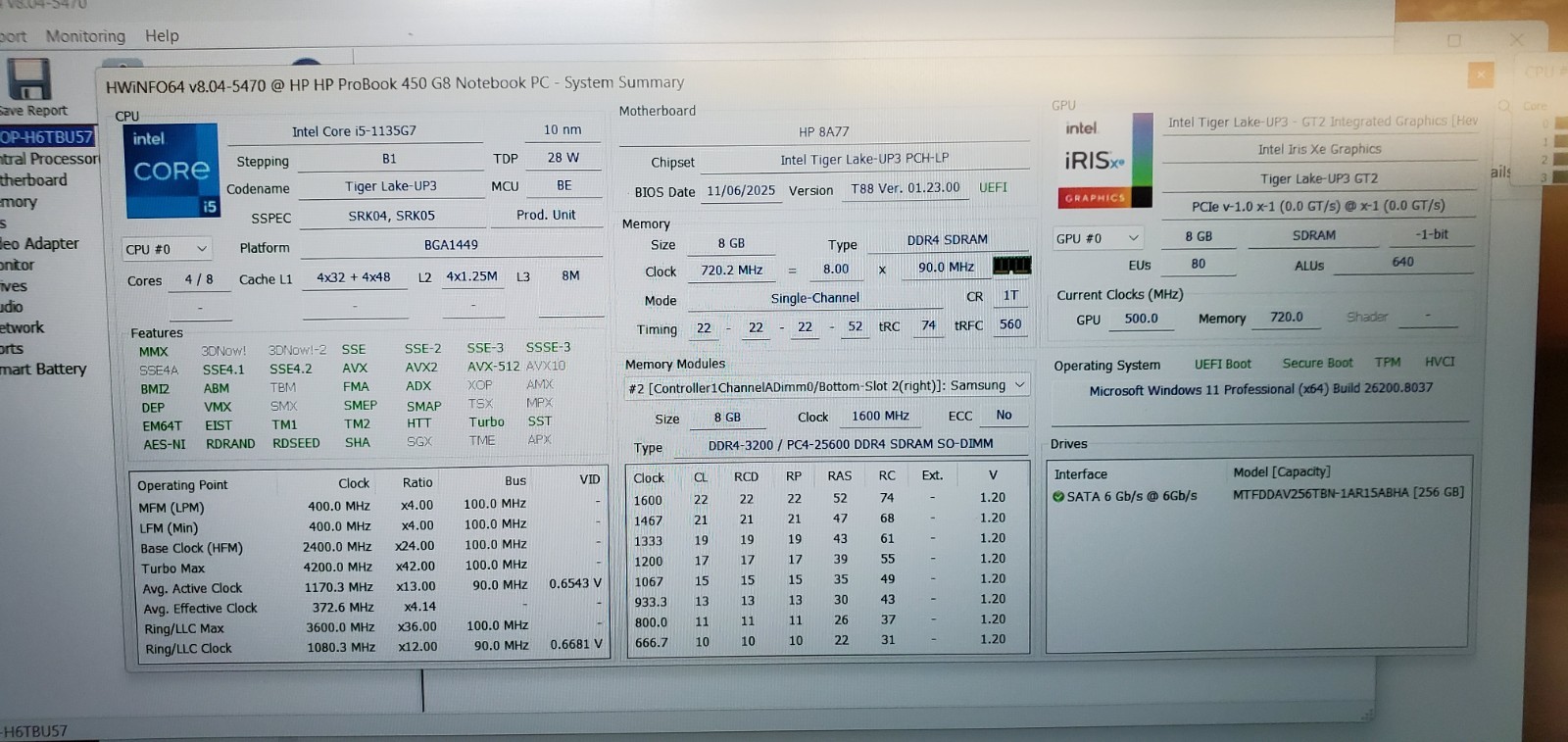This screenshot has height=742, width=1568.
Task: Select the computer name tree node H6TBU57
Action: point(47,137)
